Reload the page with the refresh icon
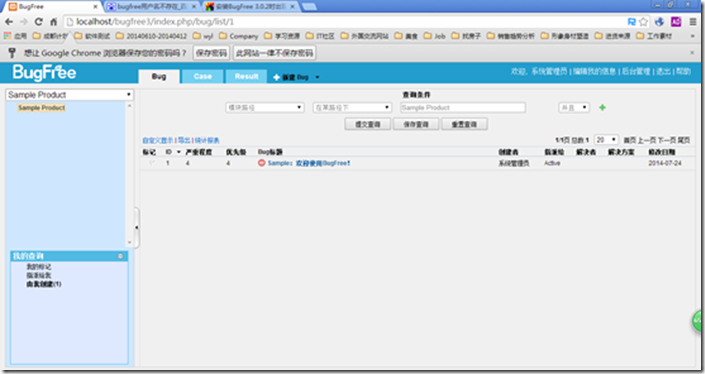Viewport: 705px width, 374px height. (x=39, y=22)
